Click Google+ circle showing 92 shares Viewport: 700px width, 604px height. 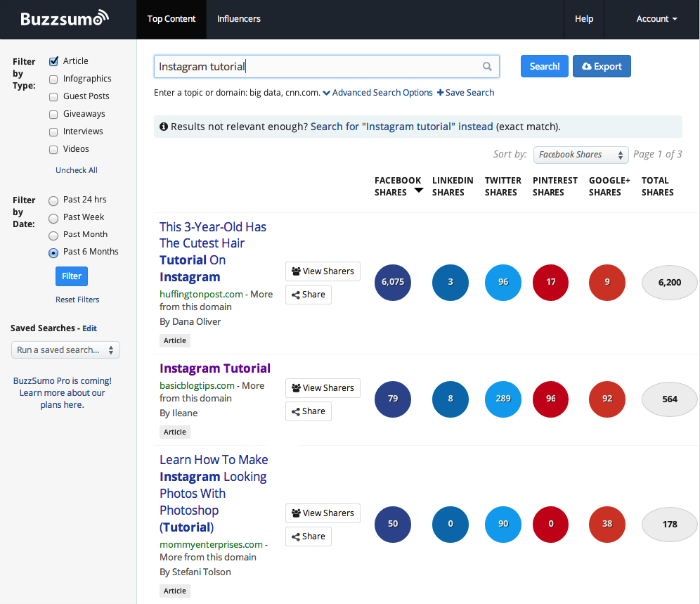pyautogui.click(x=607, y=399)
